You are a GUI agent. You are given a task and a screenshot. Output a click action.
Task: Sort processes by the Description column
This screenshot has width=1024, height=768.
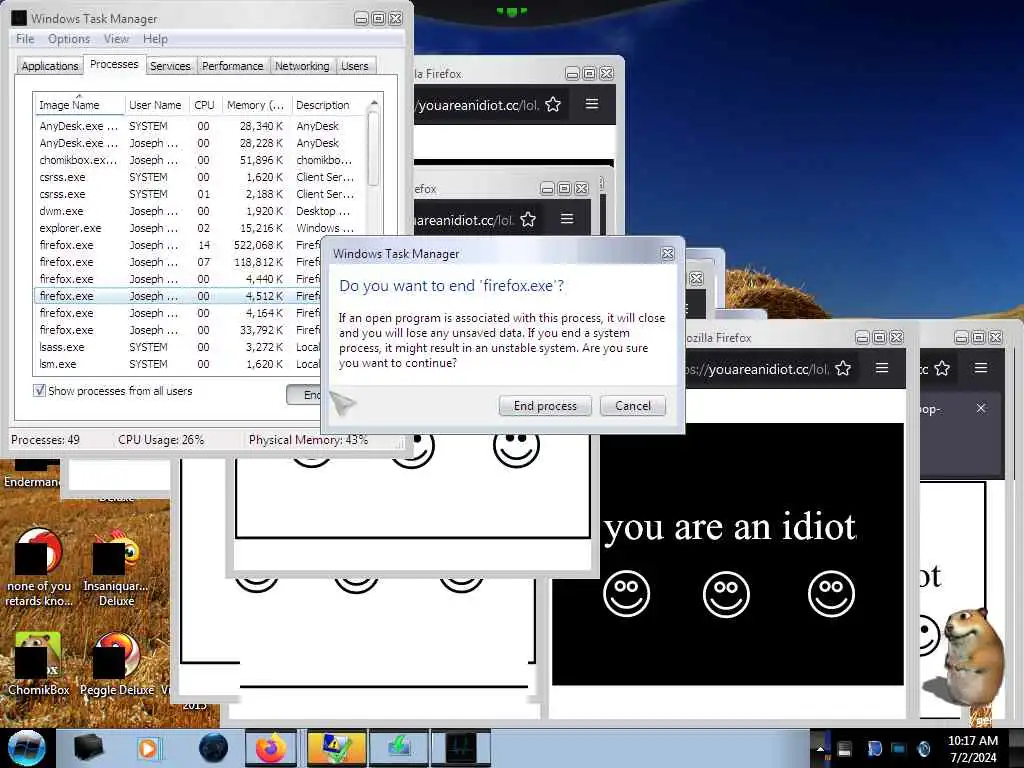tap(328, 105)
